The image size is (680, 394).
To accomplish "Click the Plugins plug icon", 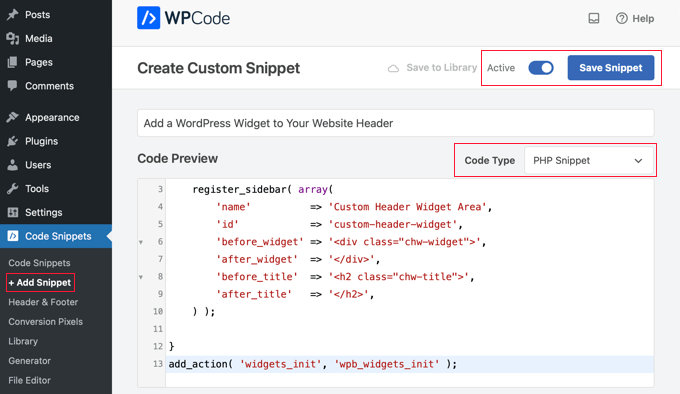I will [13, 141].
